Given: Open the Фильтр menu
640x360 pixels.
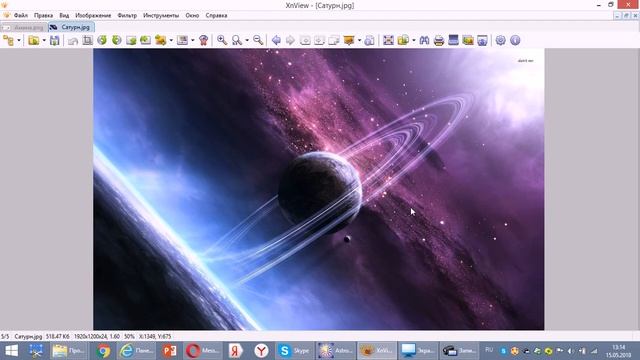Looking at the screenshot, I should (x=127, y=15).
